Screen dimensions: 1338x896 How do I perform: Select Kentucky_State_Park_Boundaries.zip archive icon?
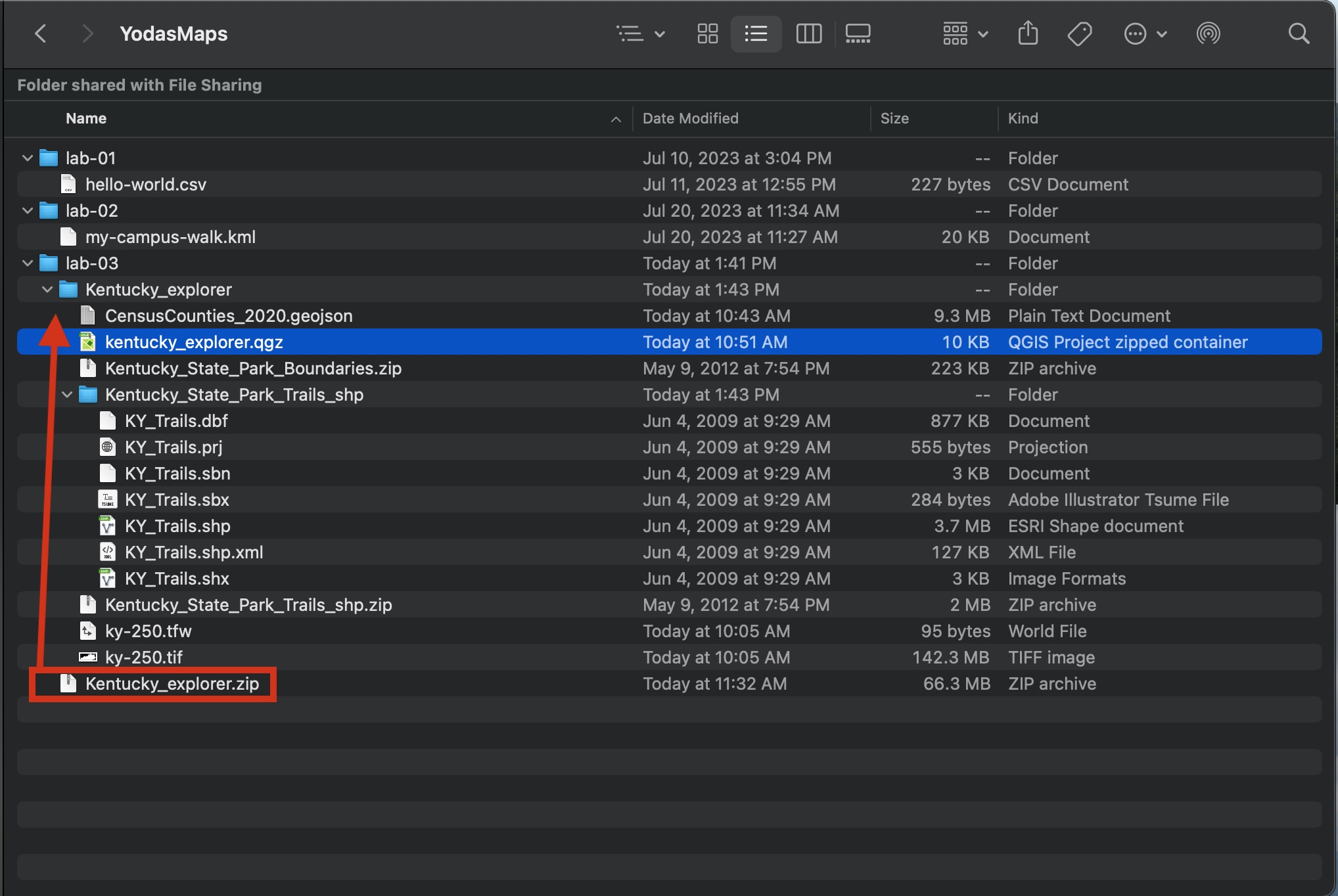pos(88,369)
